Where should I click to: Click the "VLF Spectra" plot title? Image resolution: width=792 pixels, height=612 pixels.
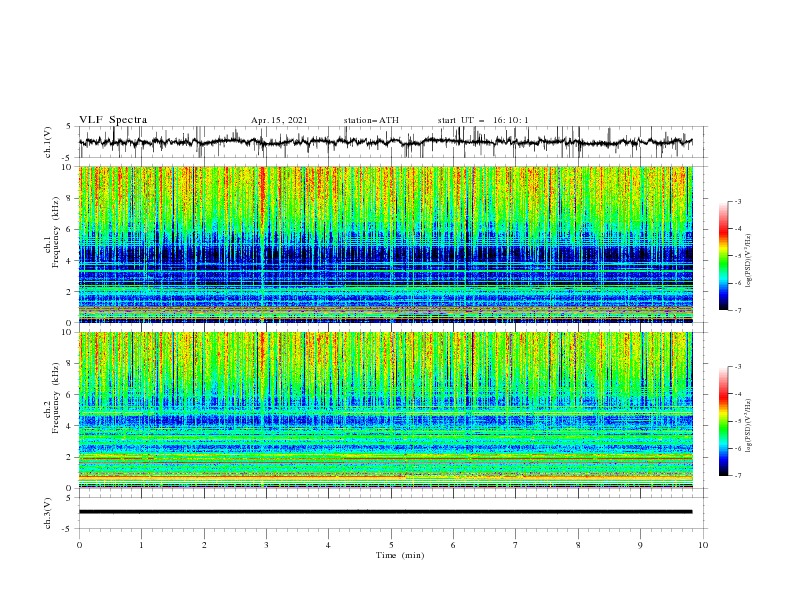(x=113, y=120)
